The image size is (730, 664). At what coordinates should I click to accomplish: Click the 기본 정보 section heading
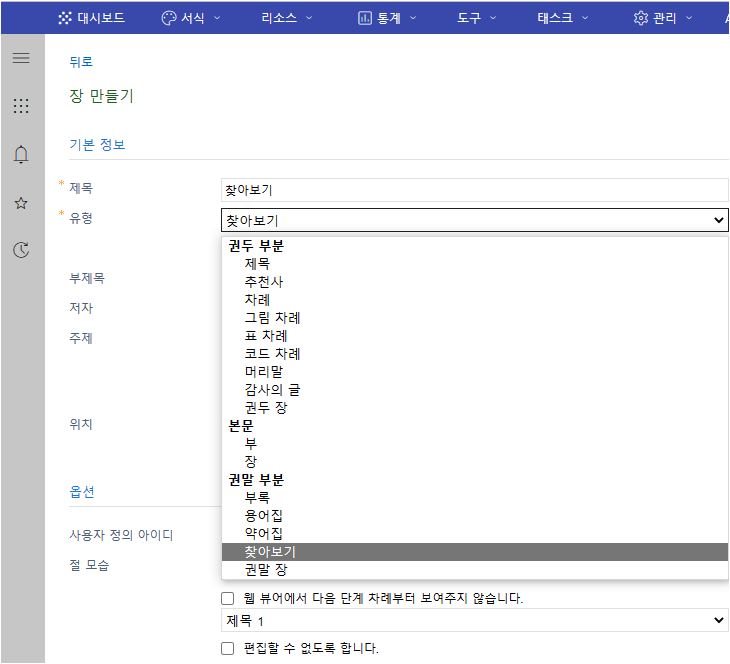click(97, 144)
